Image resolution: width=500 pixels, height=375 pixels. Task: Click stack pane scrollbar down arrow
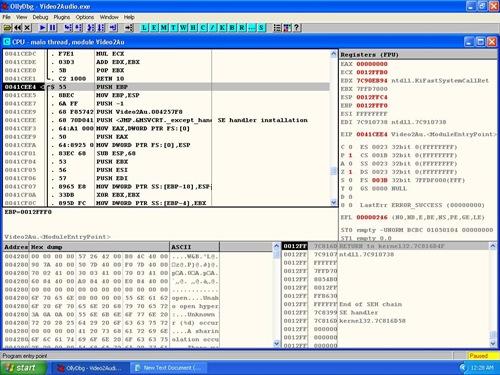pyautogui.click(x=493, y=343)
